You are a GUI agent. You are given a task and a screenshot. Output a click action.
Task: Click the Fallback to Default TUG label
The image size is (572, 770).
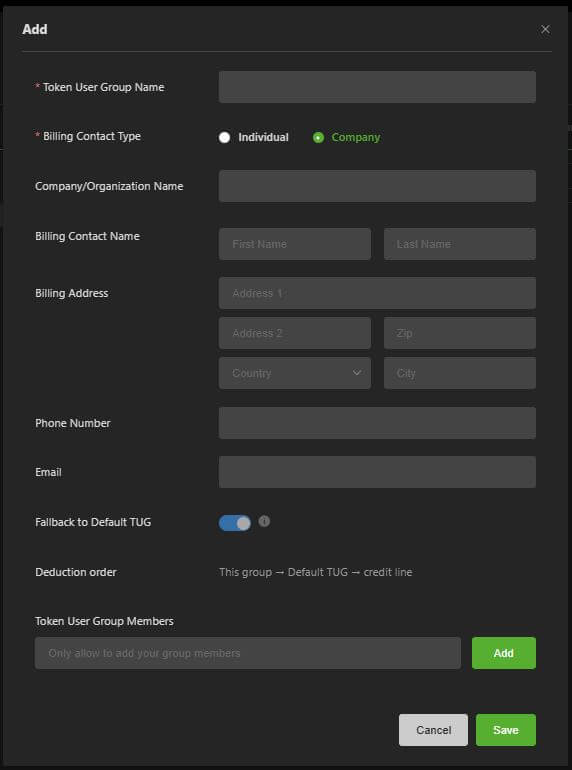[x=93, y=522]
